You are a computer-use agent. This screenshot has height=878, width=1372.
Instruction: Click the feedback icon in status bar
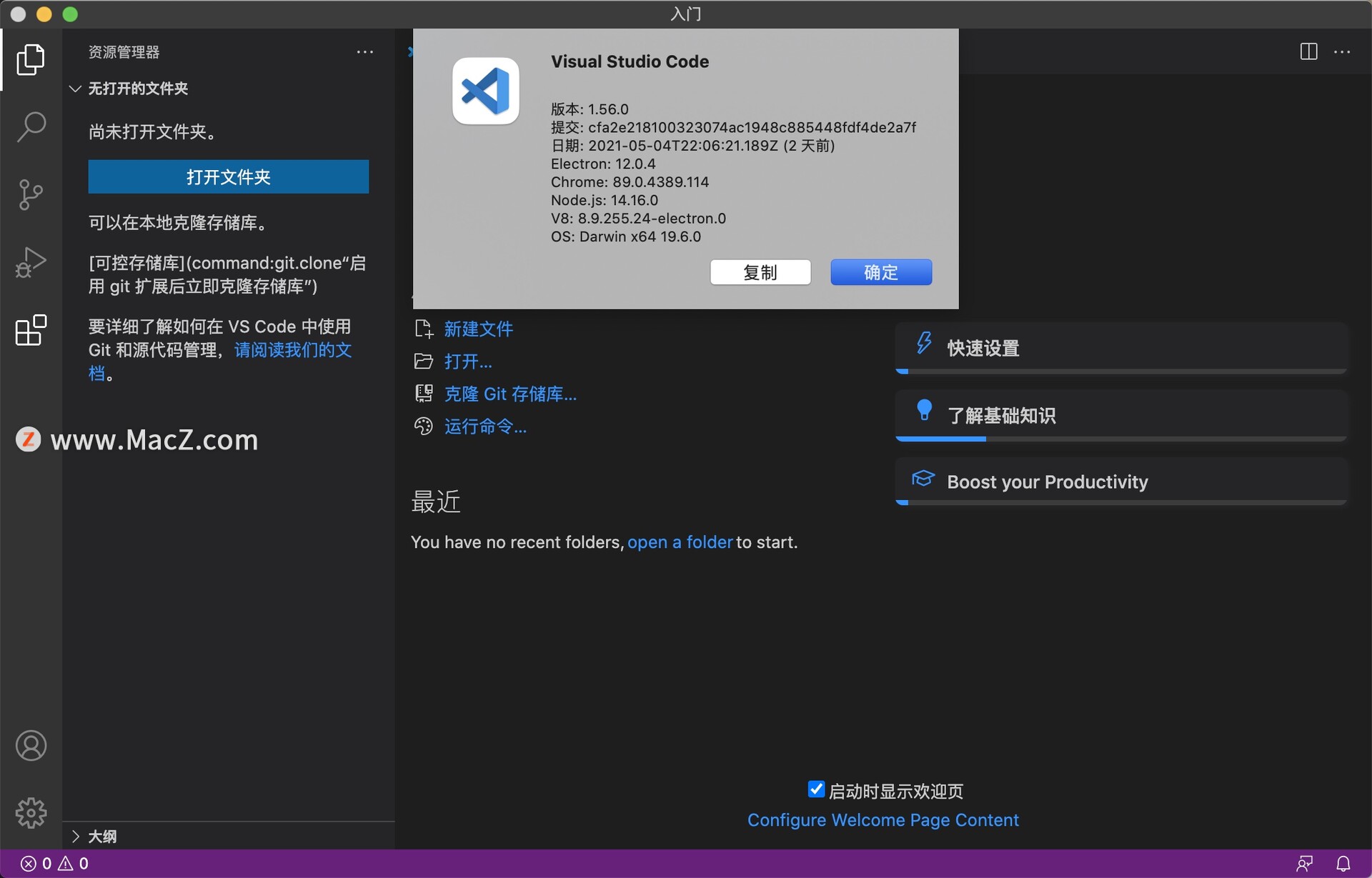click(x=1305, y=864)
